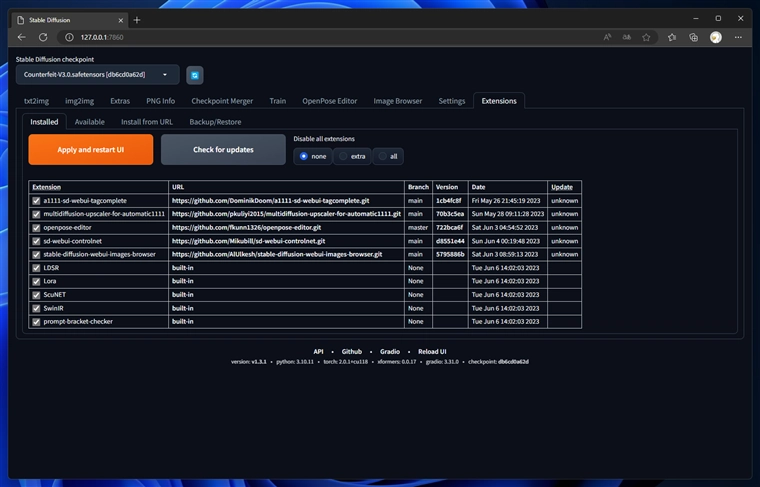Open the browser profile avatar
This screenshot has width=760, height=487.
(x=715, y=37)
